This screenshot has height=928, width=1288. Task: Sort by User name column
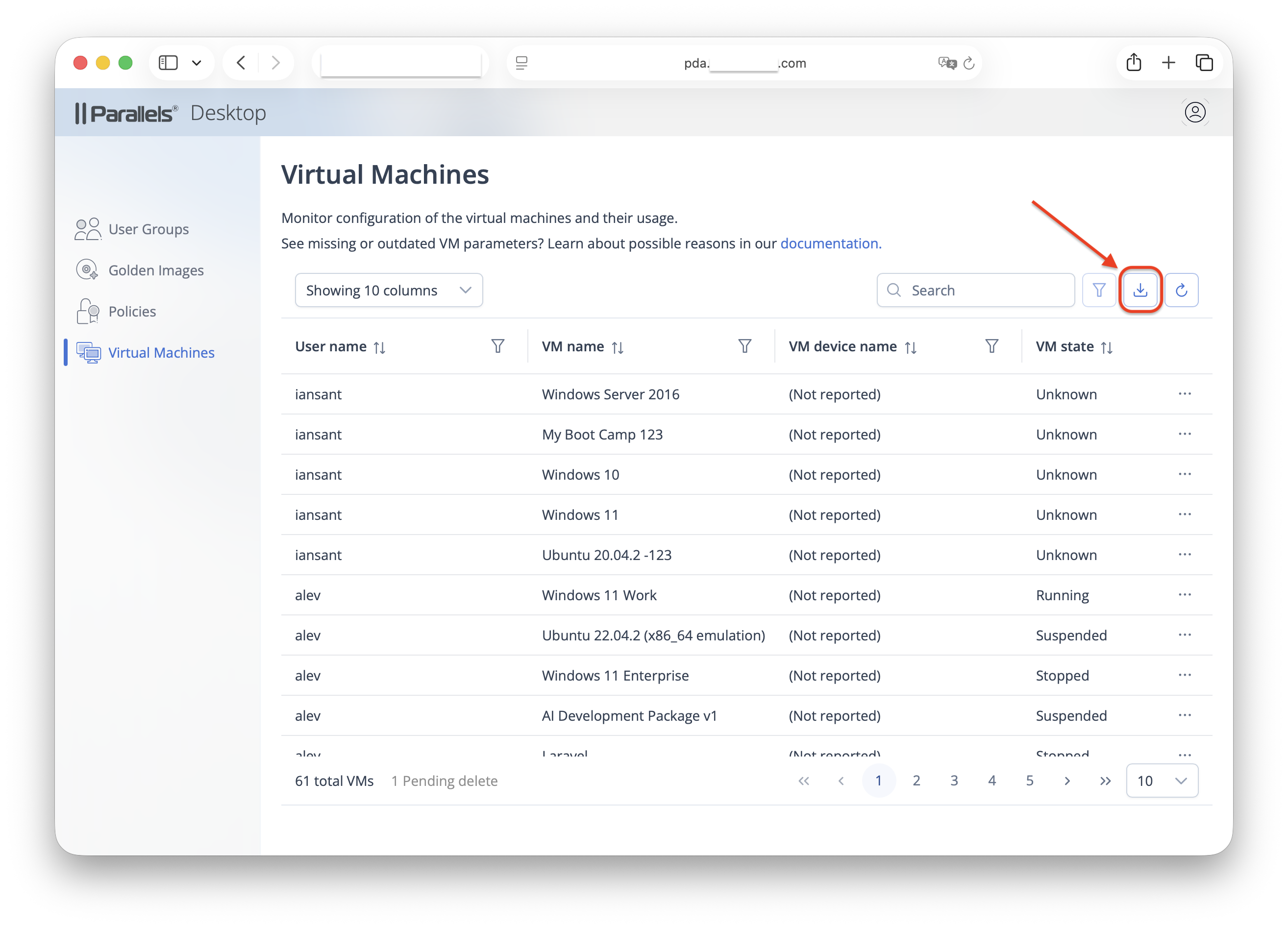click(x=379, y=347)
